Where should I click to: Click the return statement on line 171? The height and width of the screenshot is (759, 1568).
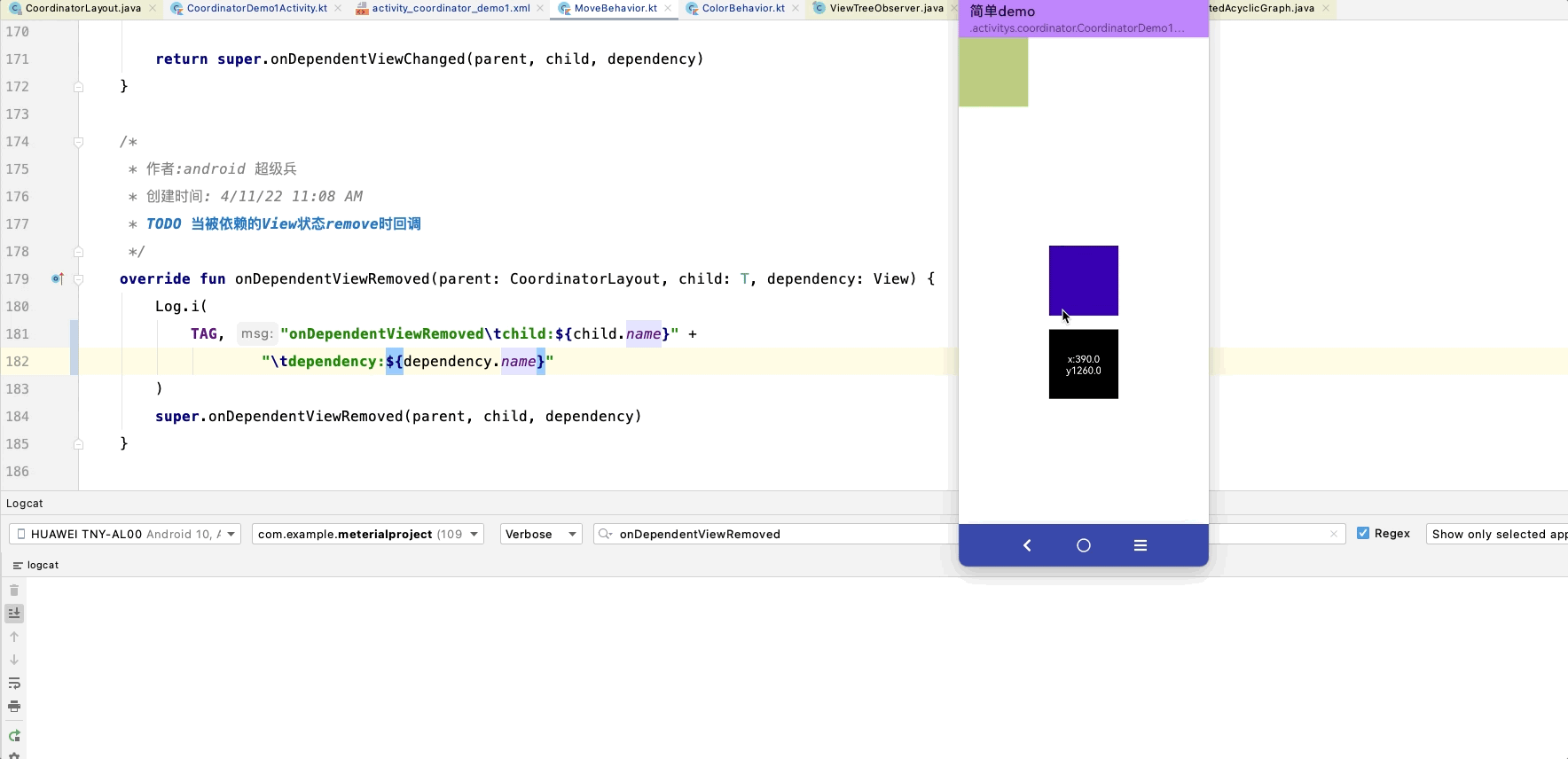[429, 59]
